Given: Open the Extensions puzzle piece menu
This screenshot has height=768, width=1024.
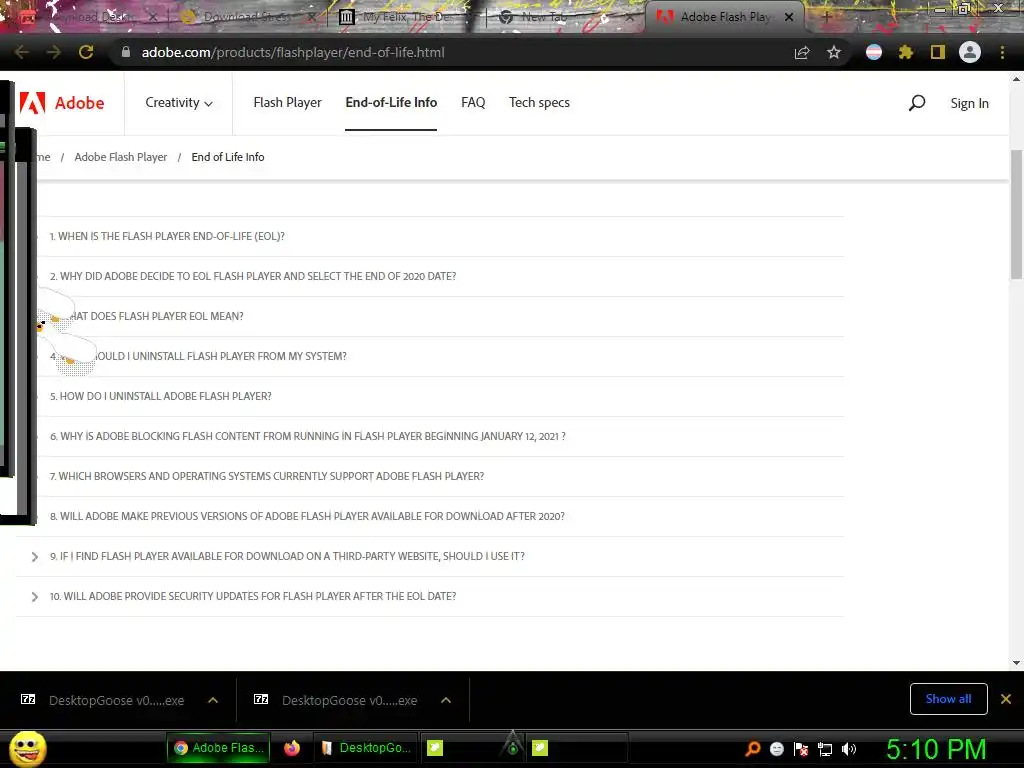Looking at the screenshot, I should [906, 52].
